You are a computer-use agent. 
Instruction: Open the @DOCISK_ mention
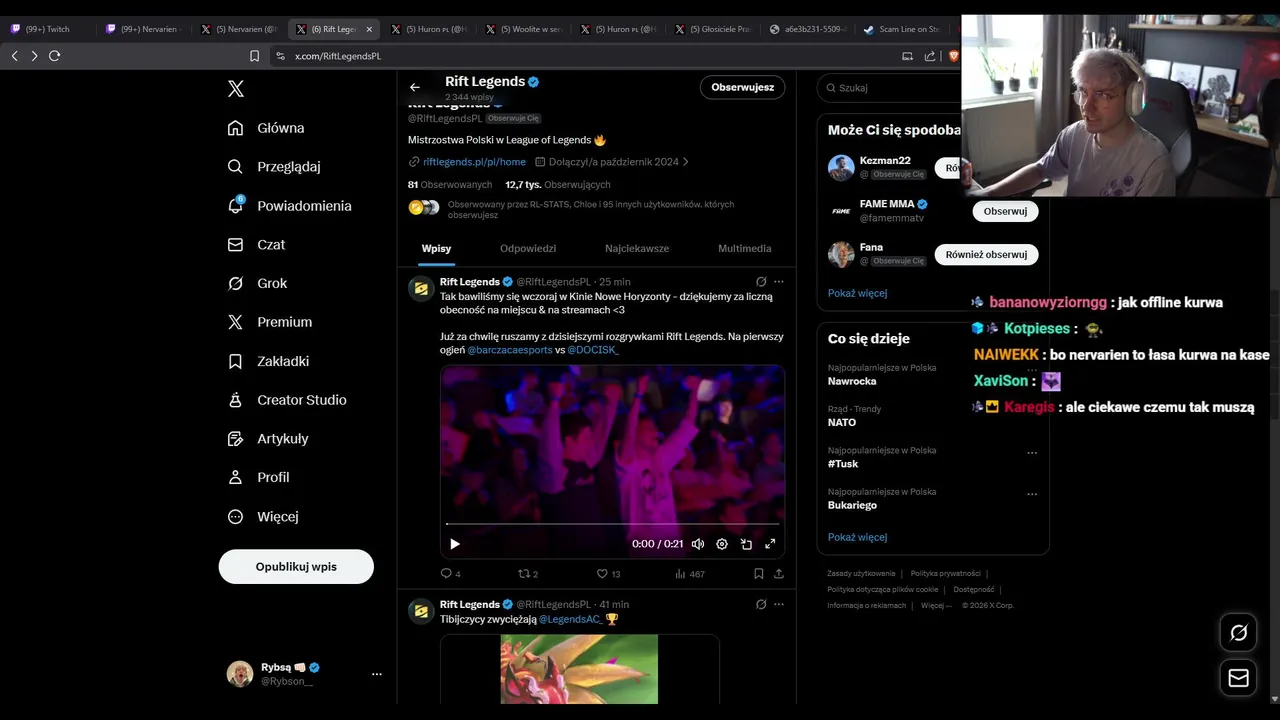point(593,350)
